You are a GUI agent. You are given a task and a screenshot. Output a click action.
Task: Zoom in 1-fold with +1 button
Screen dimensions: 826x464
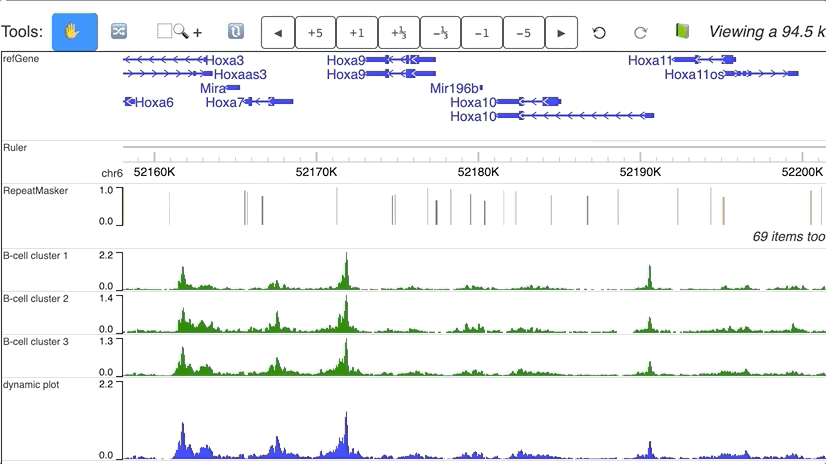tap(357, 32)
